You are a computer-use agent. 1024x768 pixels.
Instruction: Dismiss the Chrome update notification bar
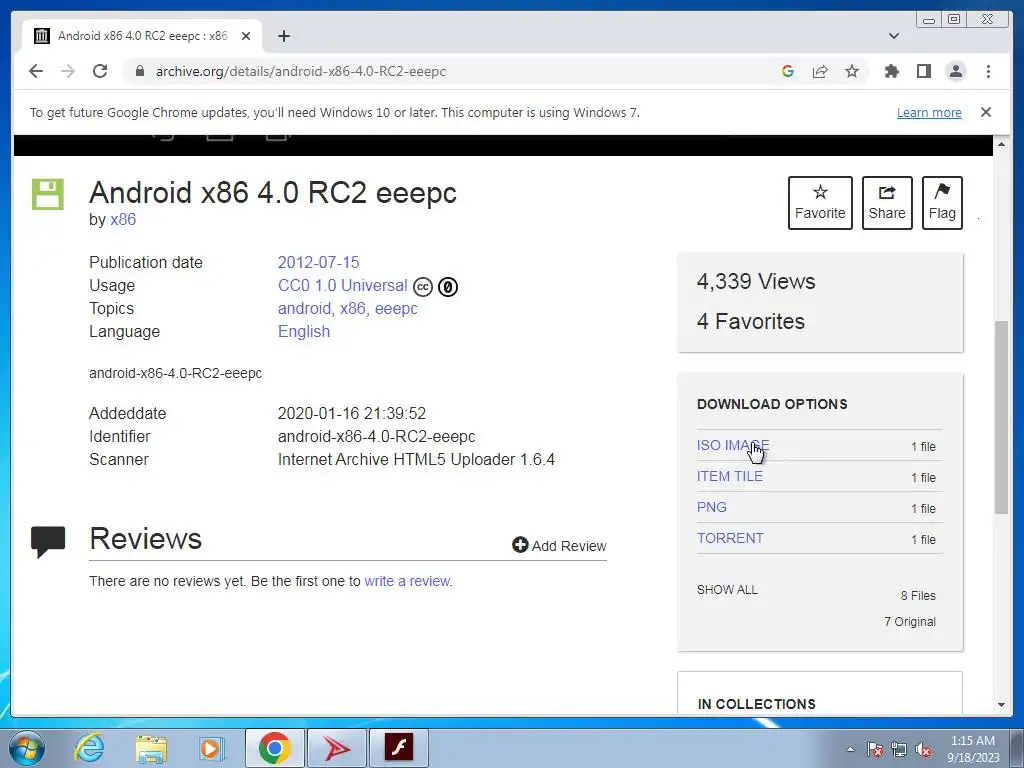[985, 112]
